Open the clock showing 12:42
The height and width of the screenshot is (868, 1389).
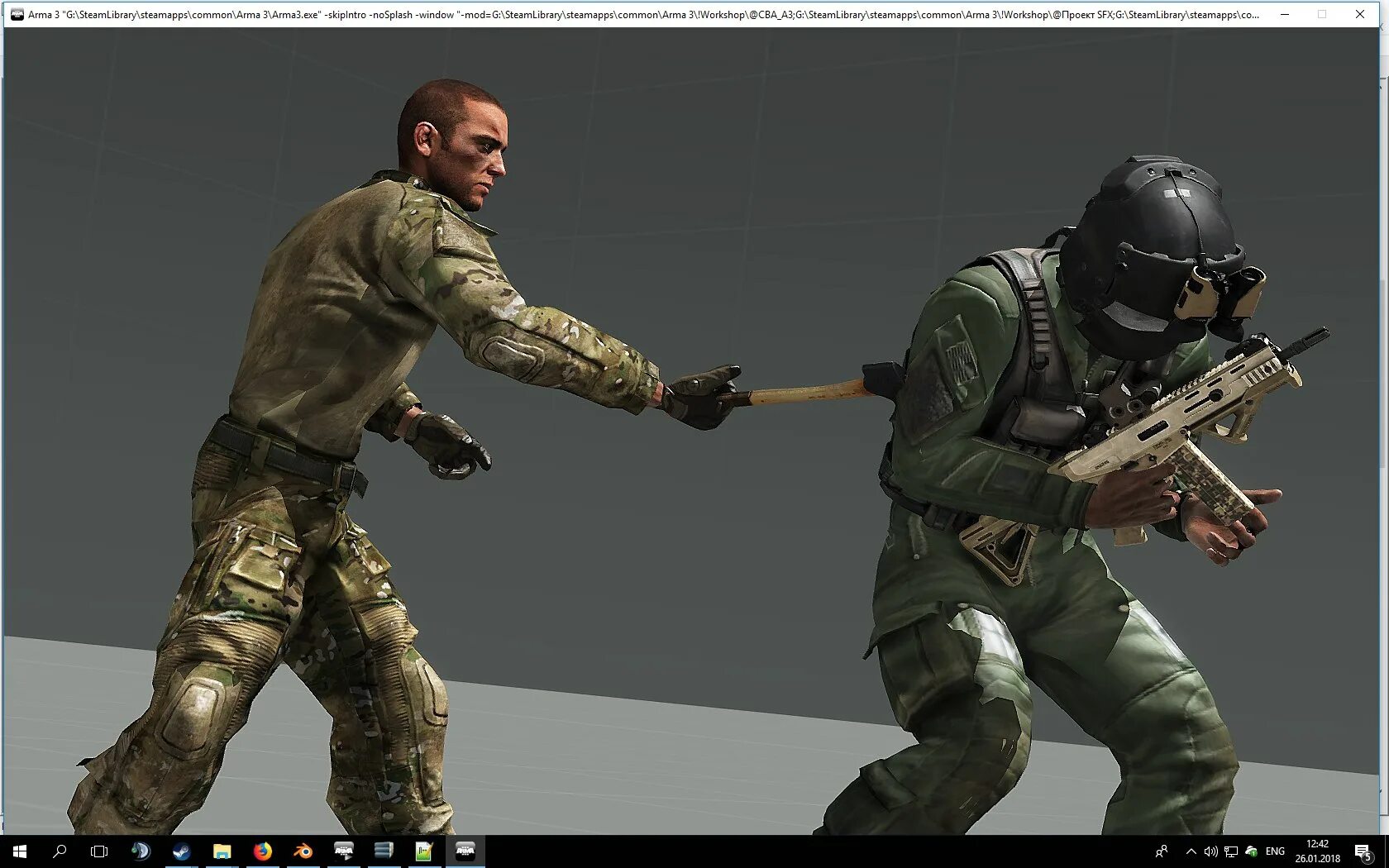[x=1317, y=851]
